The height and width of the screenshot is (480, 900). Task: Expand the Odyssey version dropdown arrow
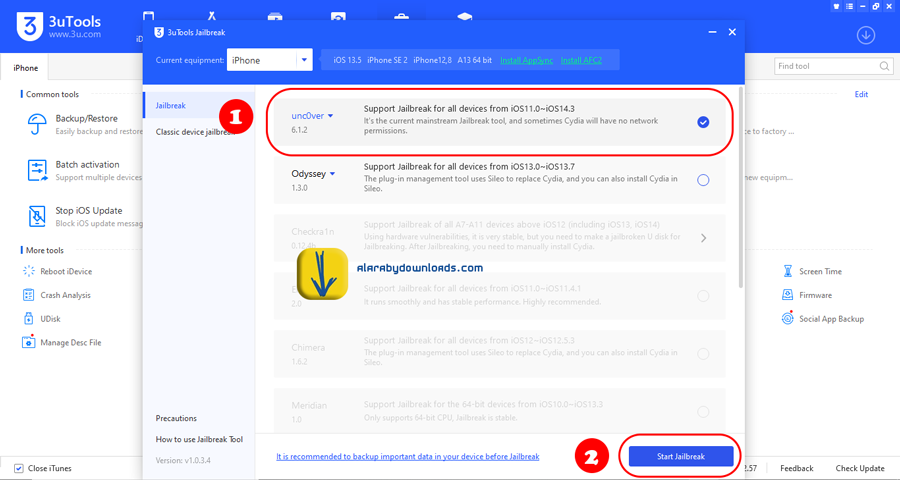[x=333, y=174]
